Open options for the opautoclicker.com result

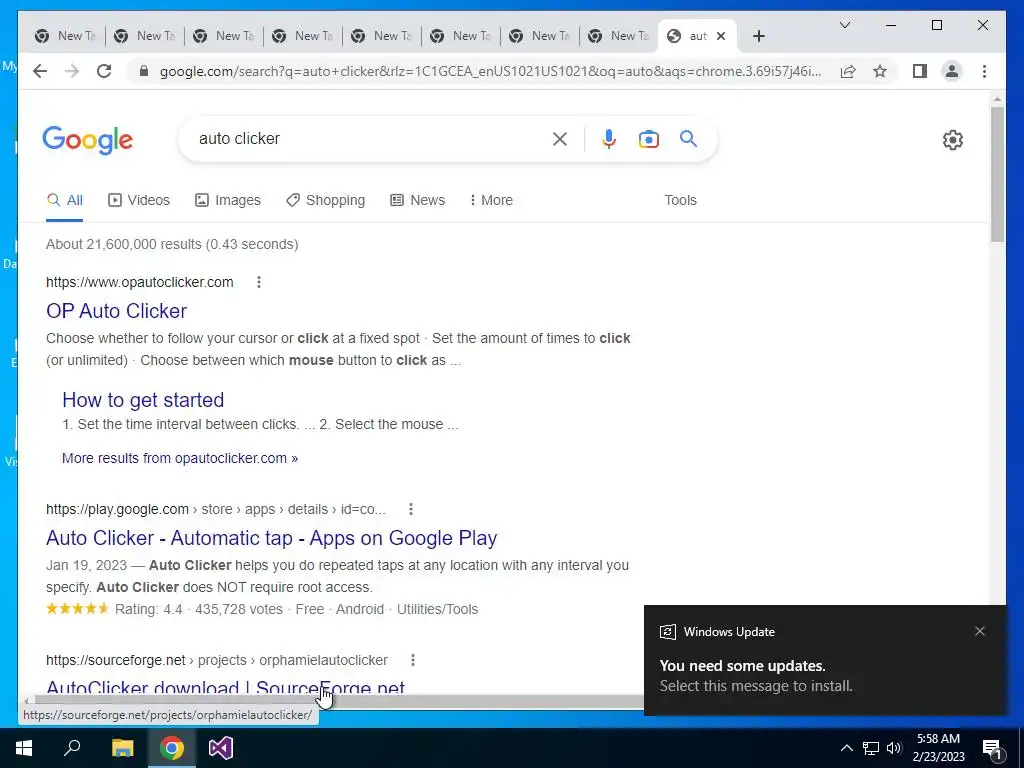coord(259,282)
